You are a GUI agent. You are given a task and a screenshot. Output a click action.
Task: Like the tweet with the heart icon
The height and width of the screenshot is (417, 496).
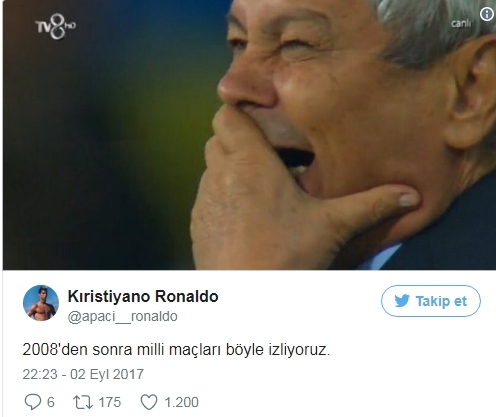tap(149, 402)
